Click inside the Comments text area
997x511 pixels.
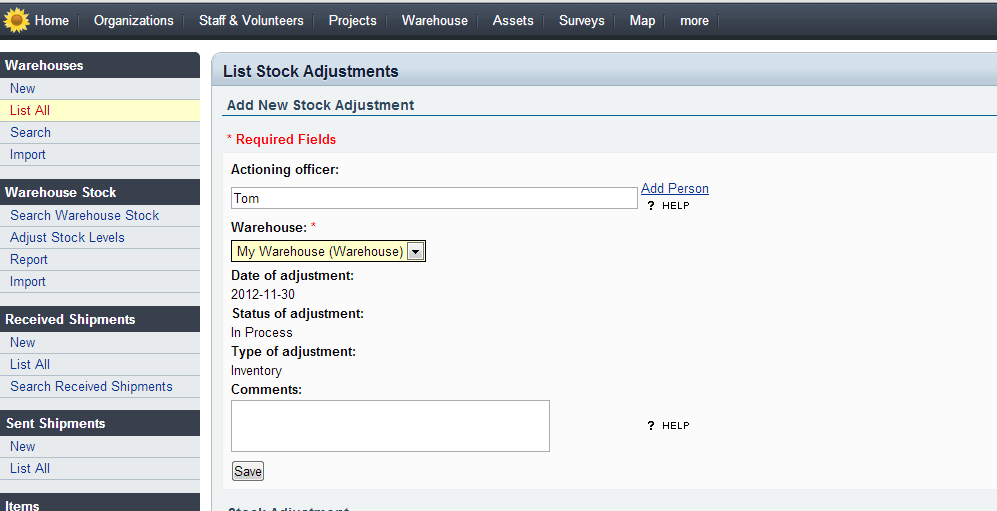390,426
